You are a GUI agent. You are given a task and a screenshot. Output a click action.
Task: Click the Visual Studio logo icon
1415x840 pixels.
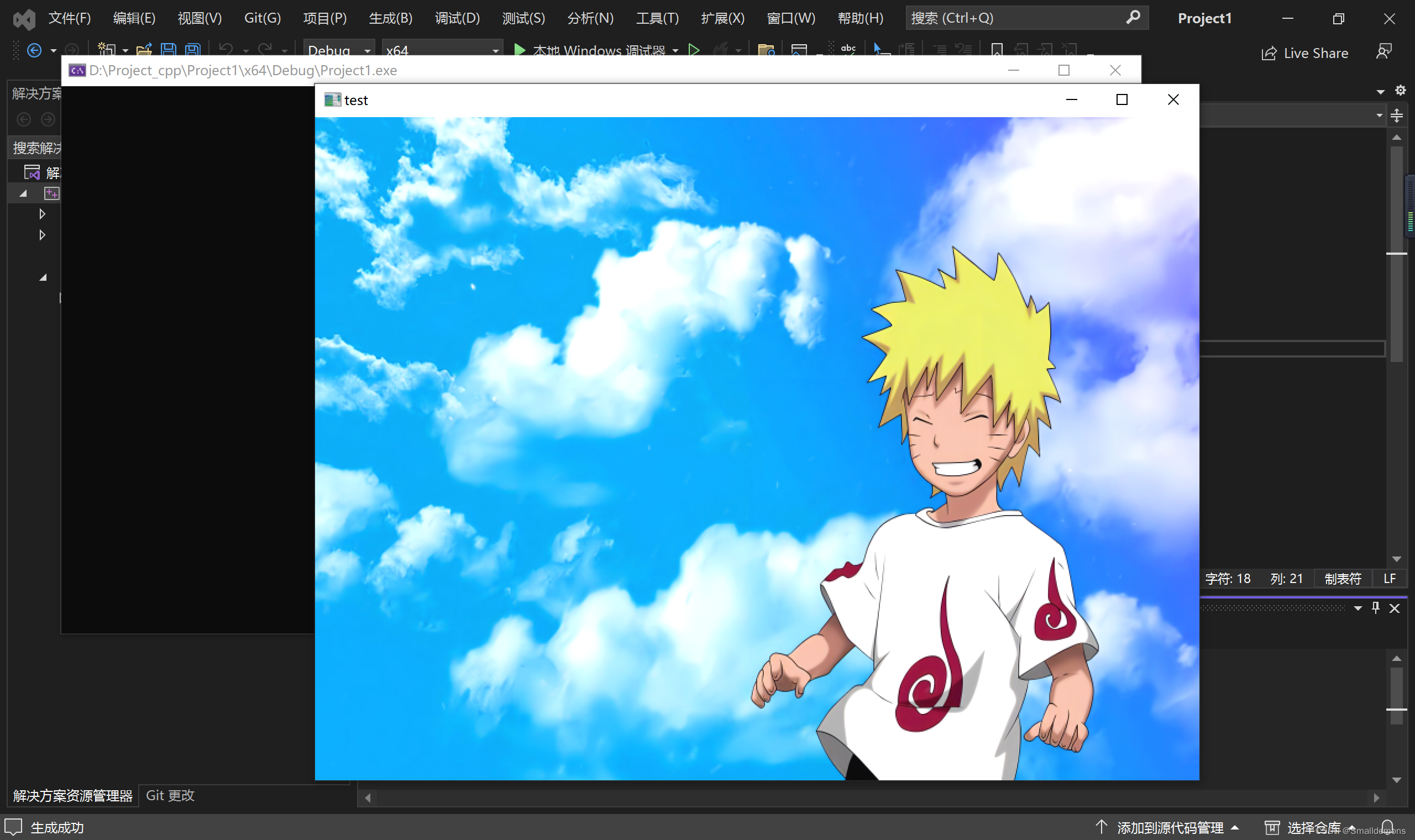pyautogui.click(x=24, y=19)
